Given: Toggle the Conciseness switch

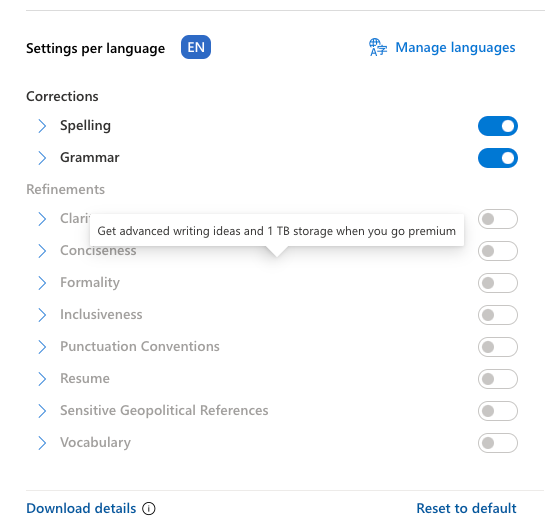Looking at the screenshot, I should click(498, 251).
